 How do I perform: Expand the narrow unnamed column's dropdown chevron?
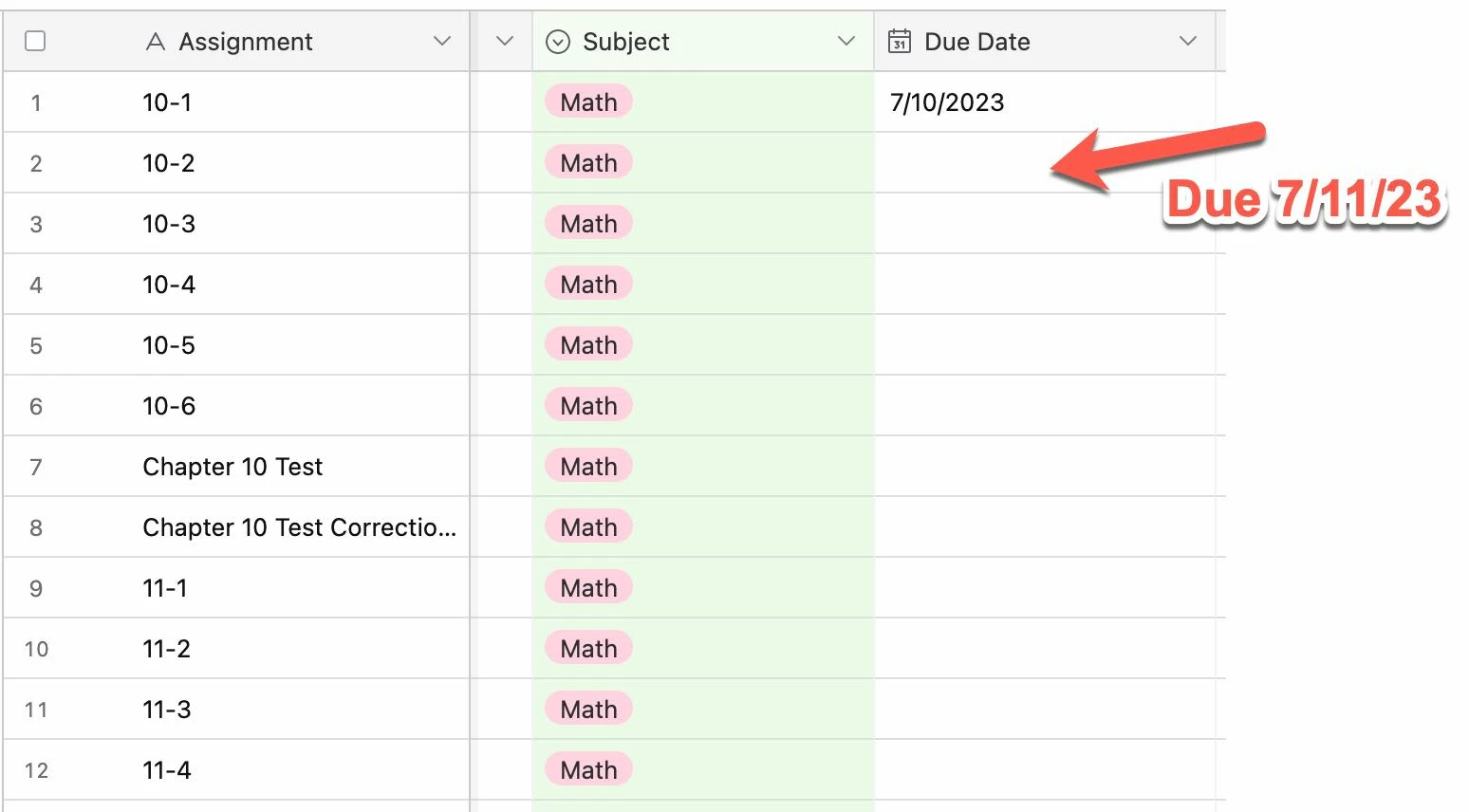pyautogui.click(x=505, y=41)
